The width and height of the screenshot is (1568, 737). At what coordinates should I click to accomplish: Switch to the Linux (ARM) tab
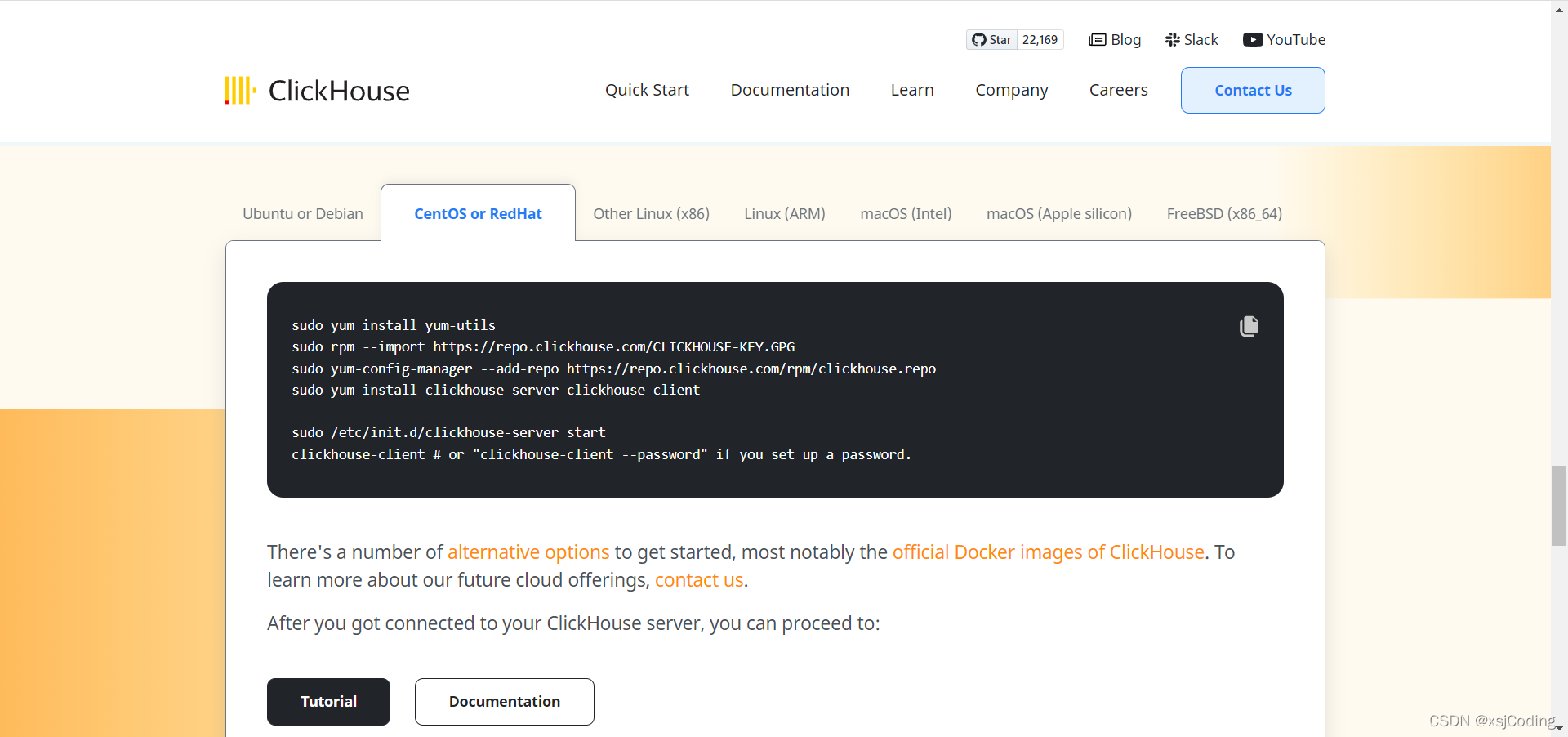pos(785,213)
